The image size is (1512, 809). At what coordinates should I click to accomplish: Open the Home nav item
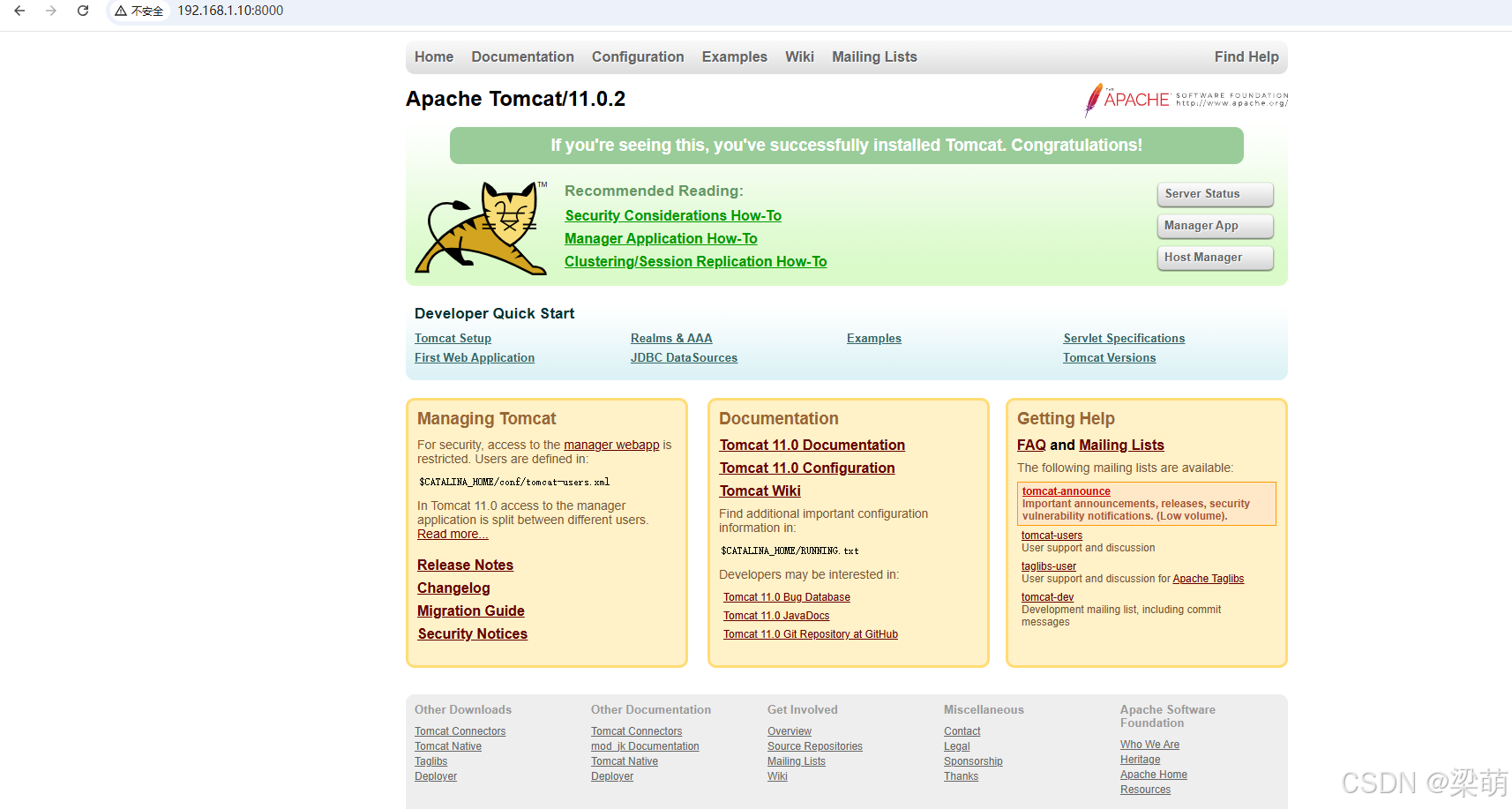coord(434,56)
